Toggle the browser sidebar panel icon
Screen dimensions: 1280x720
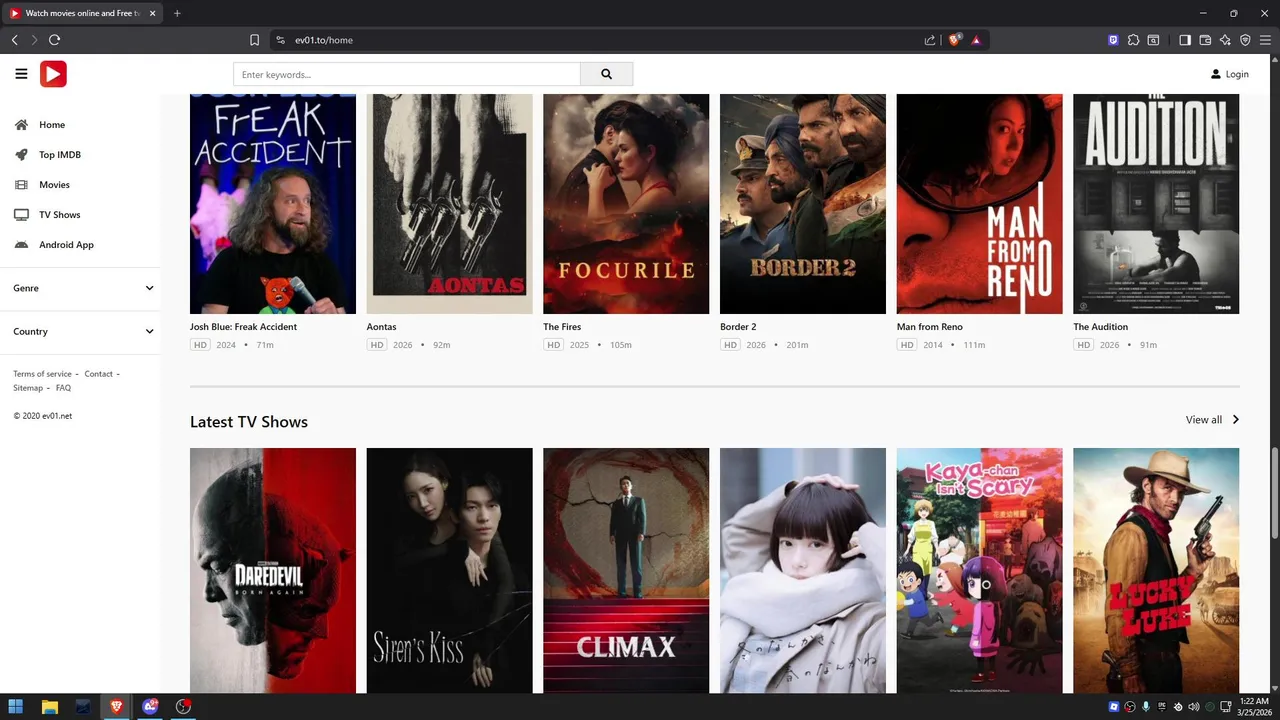pyautogui.click(x=1185, y=40)
